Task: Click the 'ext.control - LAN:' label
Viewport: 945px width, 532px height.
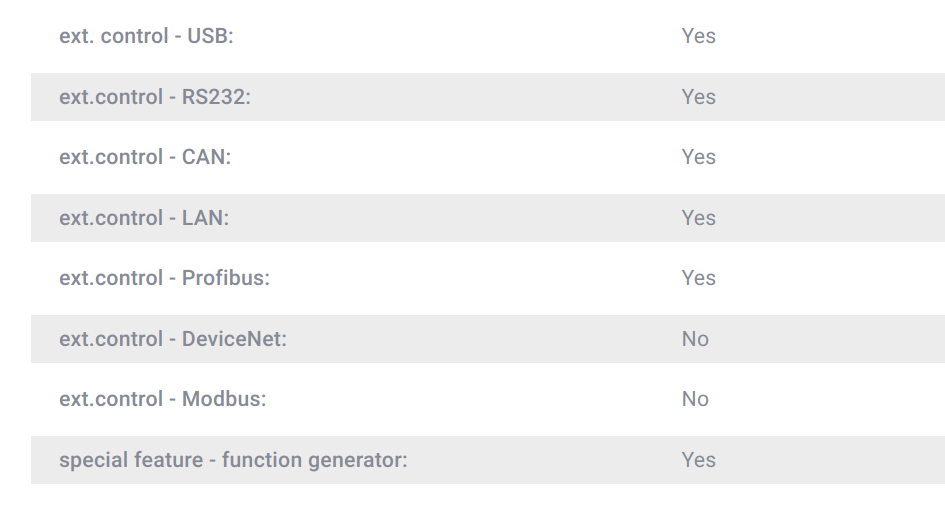Action: click(x=144, y=218)
